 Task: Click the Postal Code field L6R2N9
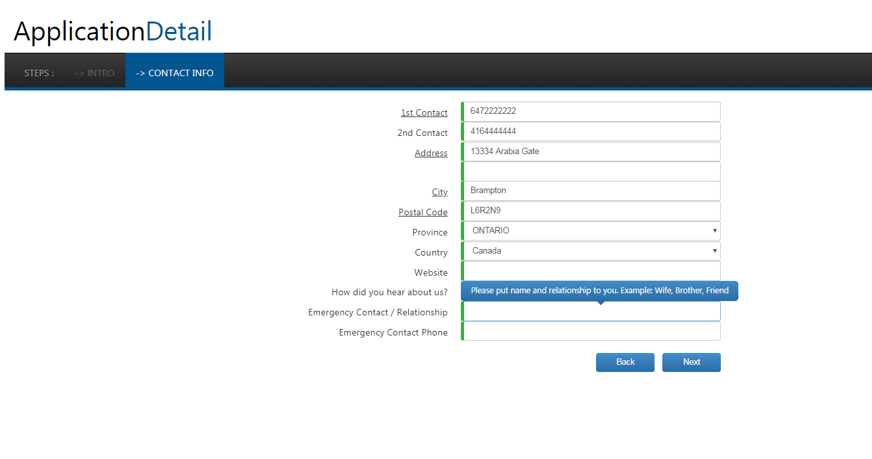[591, 211]
